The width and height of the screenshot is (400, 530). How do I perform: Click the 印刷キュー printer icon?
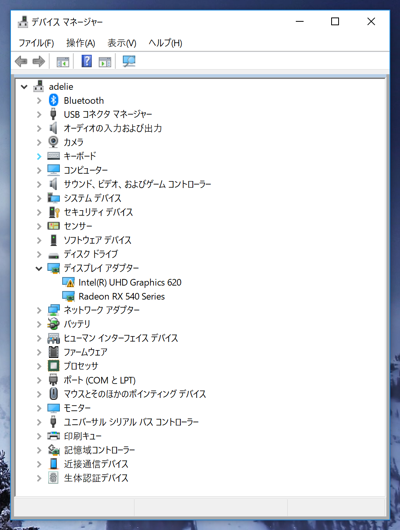(53, 436)
